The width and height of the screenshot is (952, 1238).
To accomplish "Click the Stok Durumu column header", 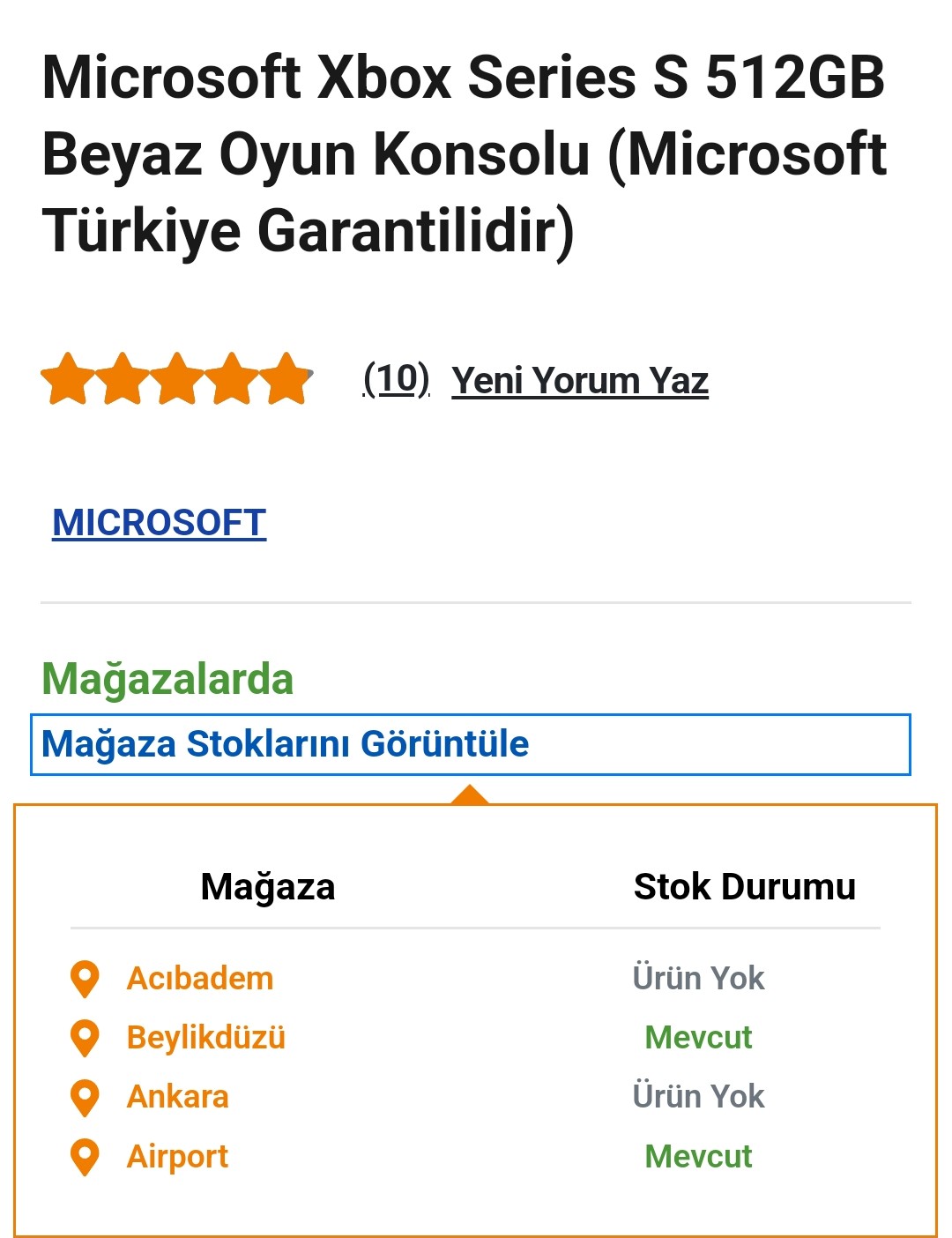I will pos(745,887).
